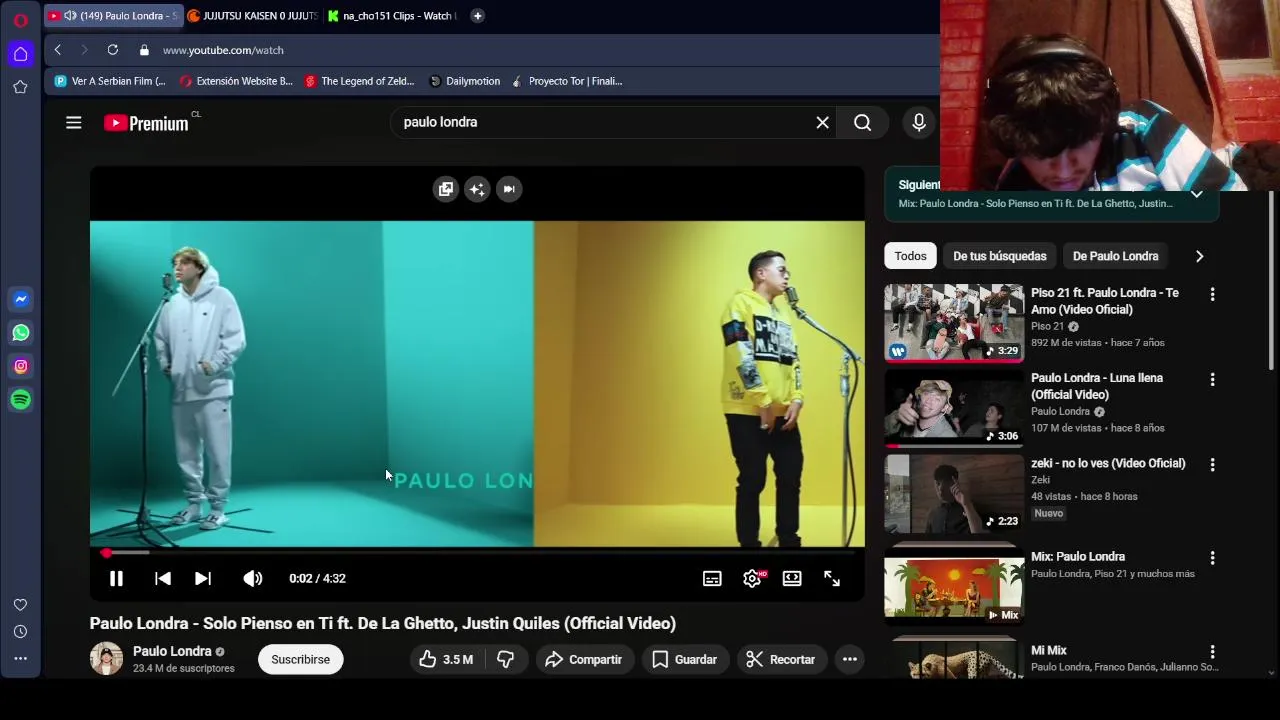Open The Legend of Zelda bookmark

tap(360, 81)
